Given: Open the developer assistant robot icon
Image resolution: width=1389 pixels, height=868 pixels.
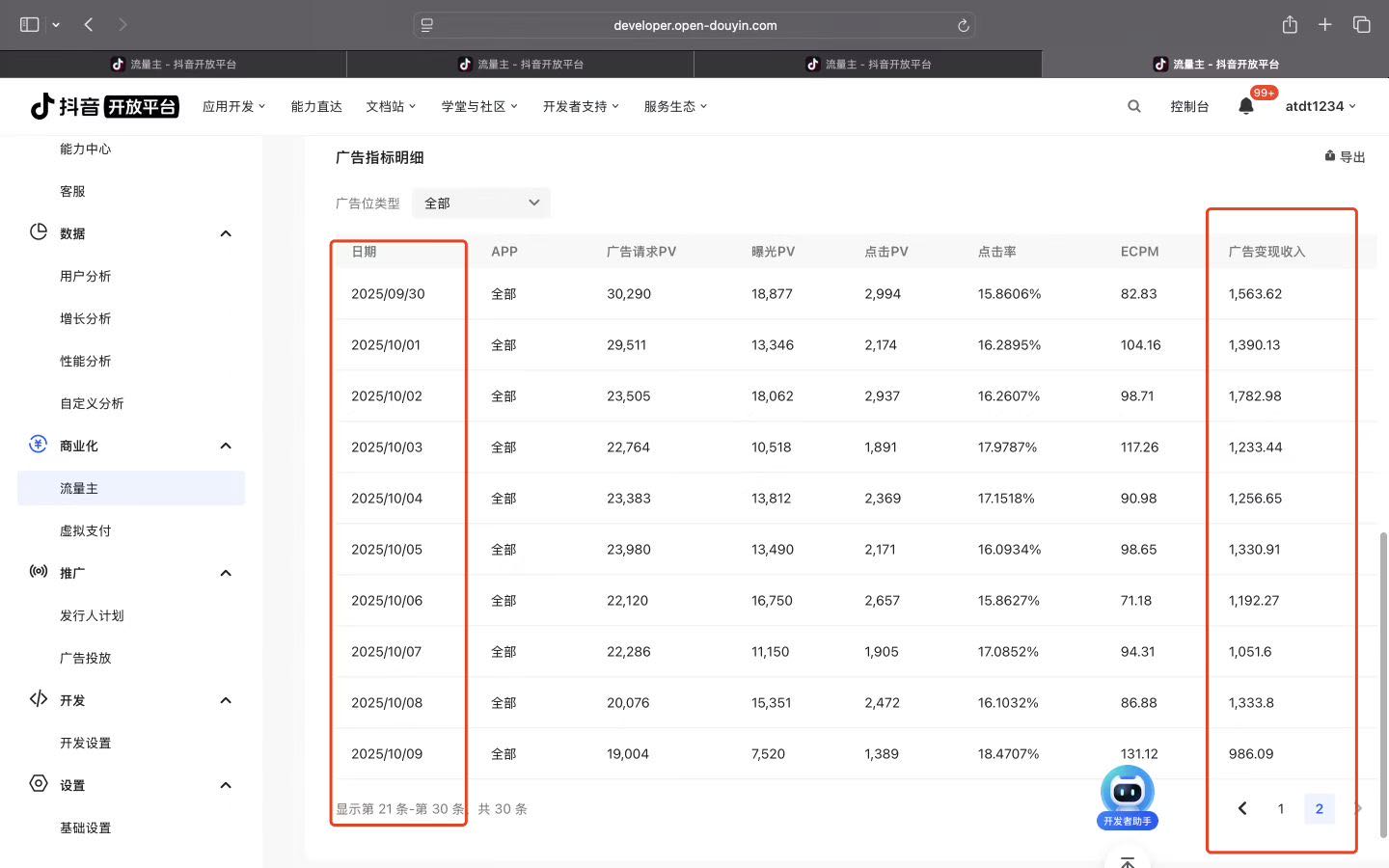Looking at the screenshot, I should tap(1127, 796).
